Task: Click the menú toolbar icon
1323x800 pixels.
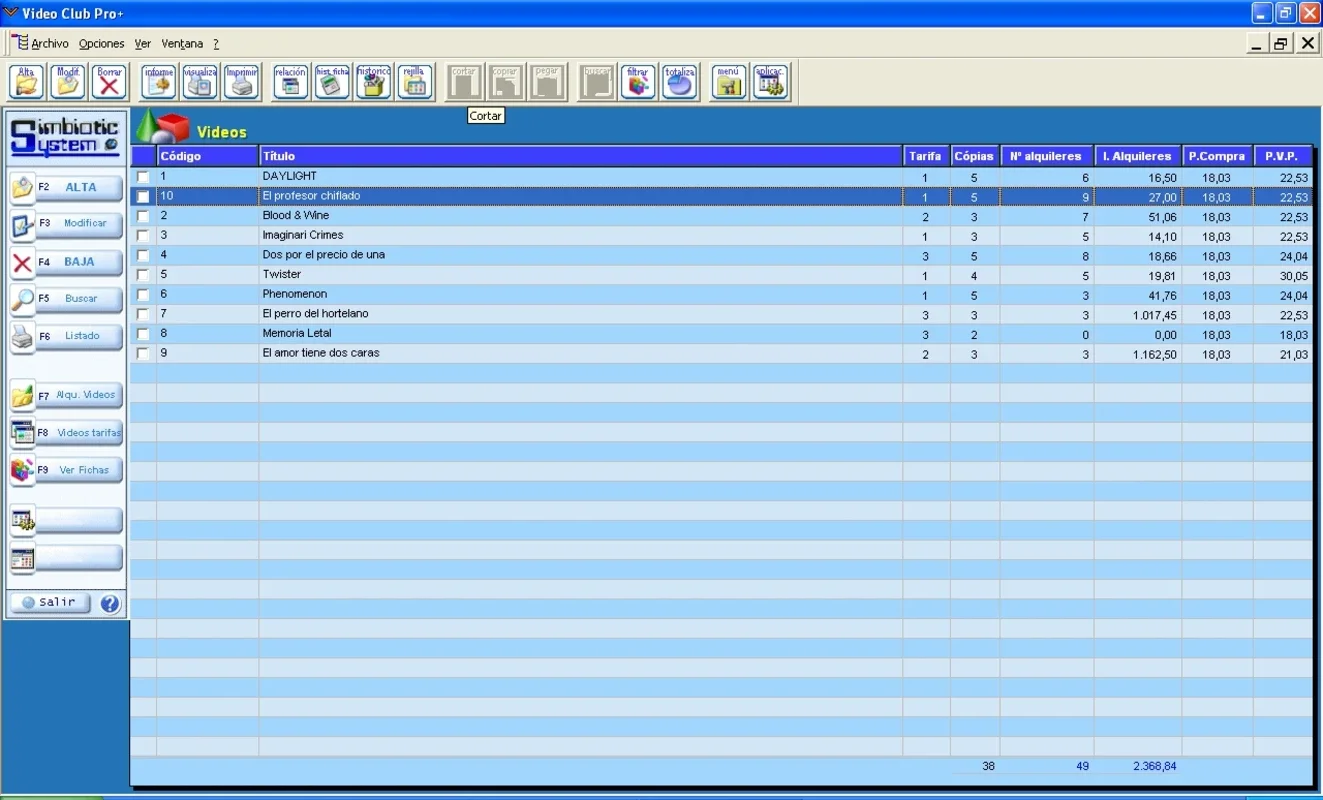Action: click(729, 82)
